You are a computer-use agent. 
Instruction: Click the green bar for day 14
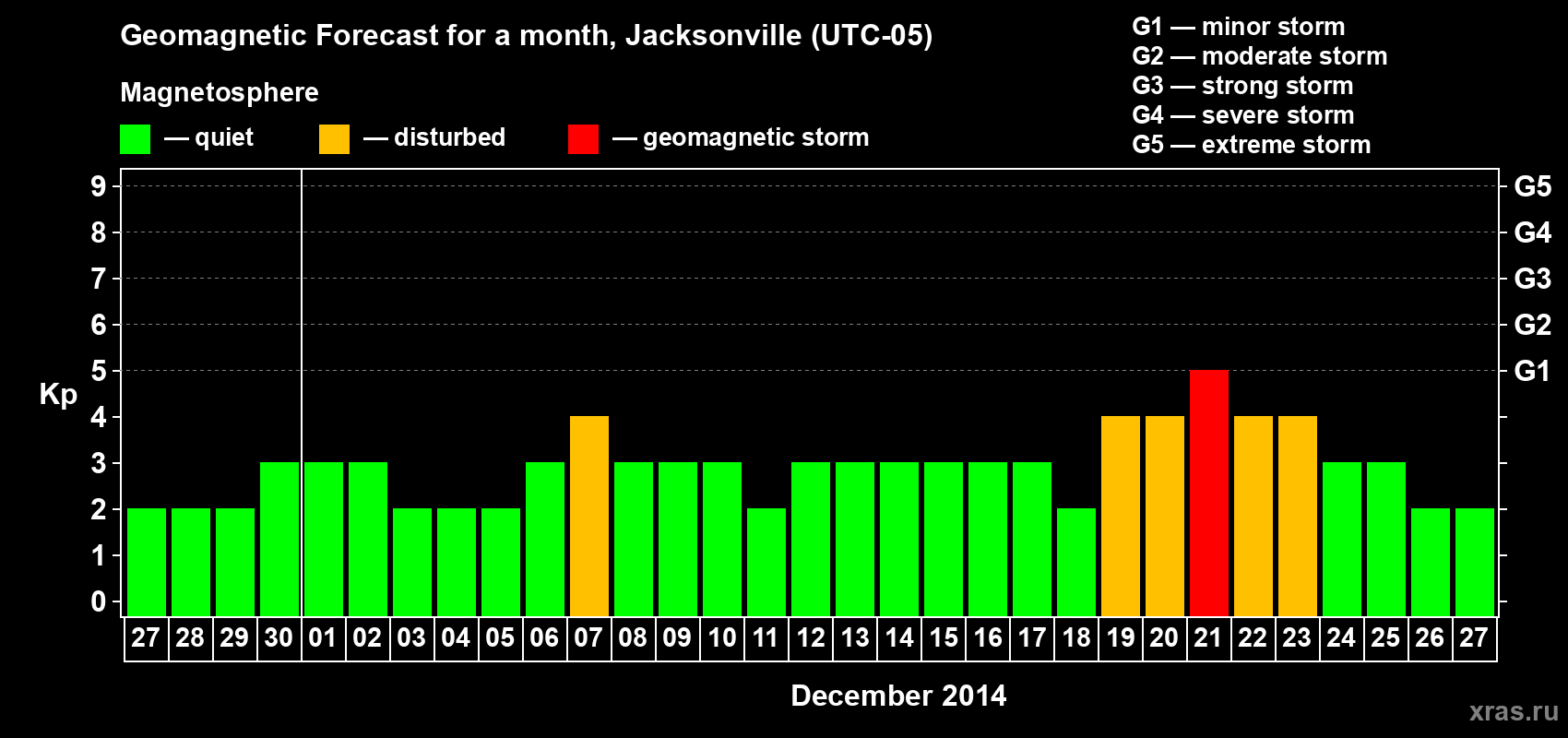899,539
